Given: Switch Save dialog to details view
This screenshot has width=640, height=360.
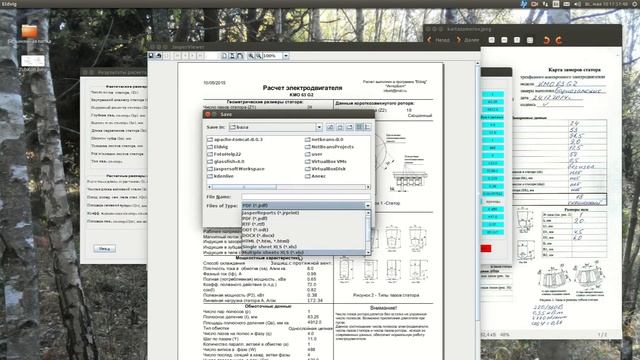Looking at the screenshot, I should pos(368,127).
